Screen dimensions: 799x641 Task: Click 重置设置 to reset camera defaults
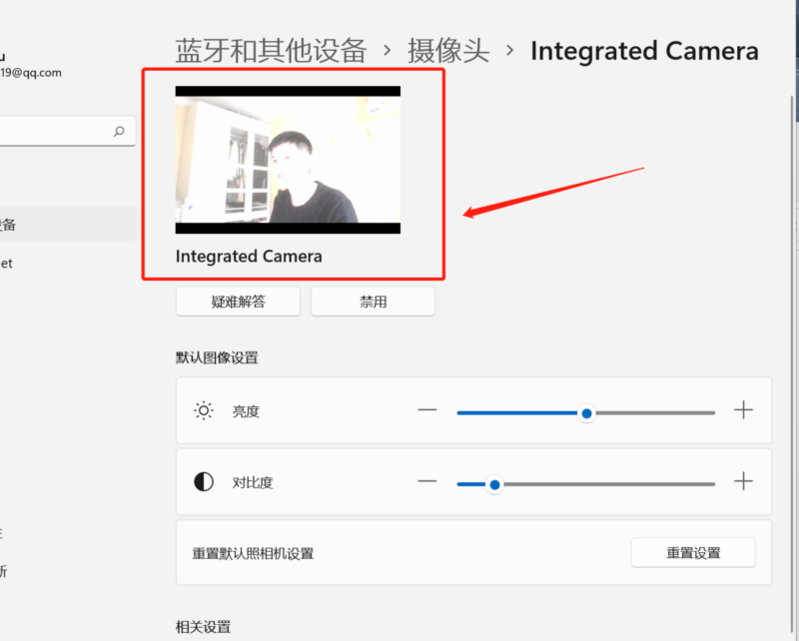(693, 552)
